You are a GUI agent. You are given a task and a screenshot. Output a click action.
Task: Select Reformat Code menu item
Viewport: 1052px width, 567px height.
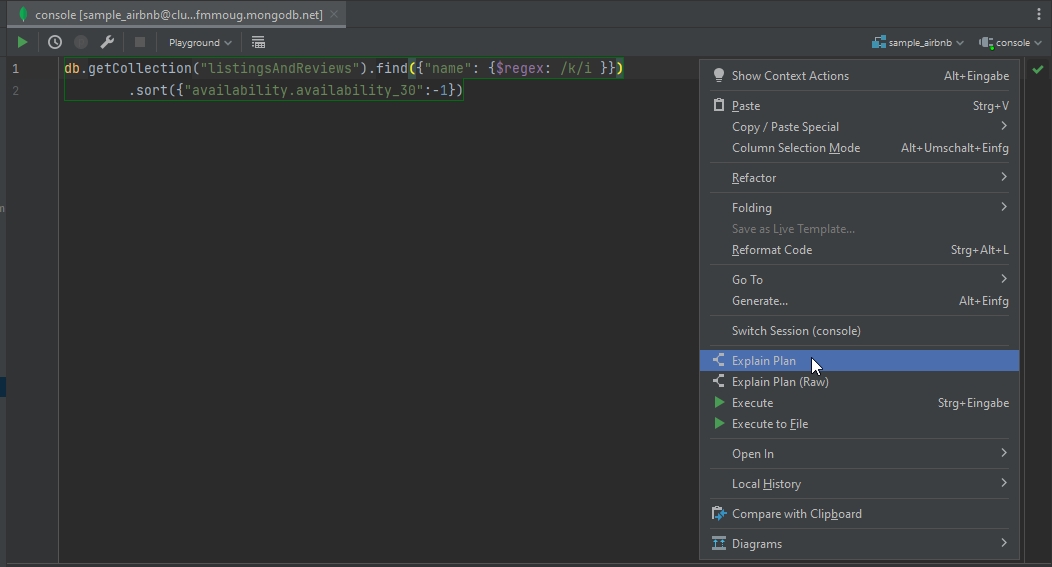click(x=772, y=250)
